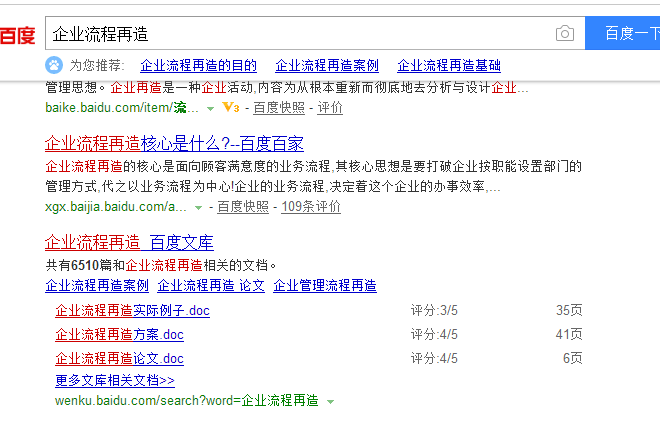This screenshot has width=660, height=421.
Task: Click the 百度一下 search button
Action: pos(623,33)
